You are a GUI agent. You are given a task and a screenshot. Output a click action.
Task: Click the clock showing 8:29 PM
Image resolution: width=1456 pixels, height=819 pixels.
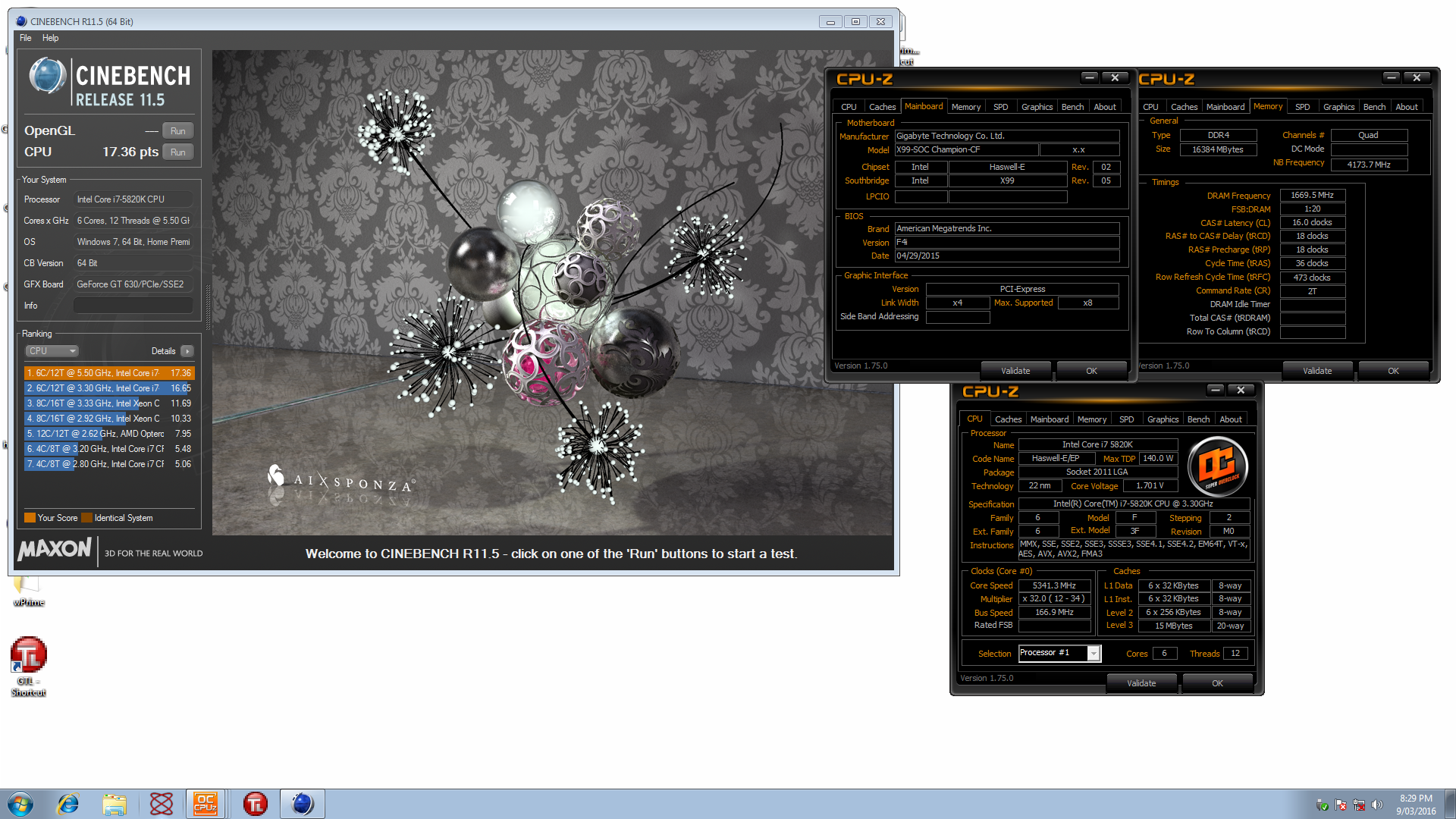tap(1416, 805)
